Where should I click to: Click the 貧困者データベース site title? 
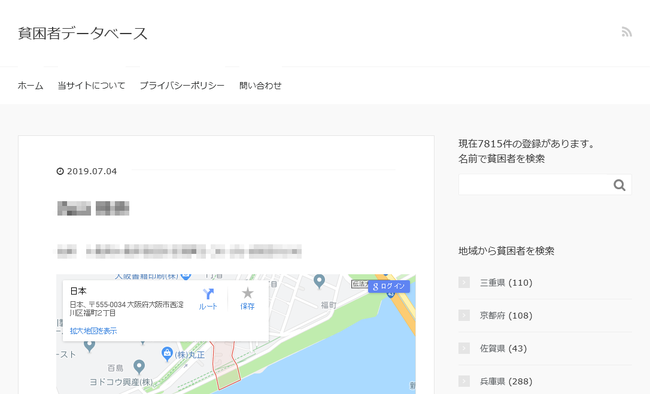point(82,33)
